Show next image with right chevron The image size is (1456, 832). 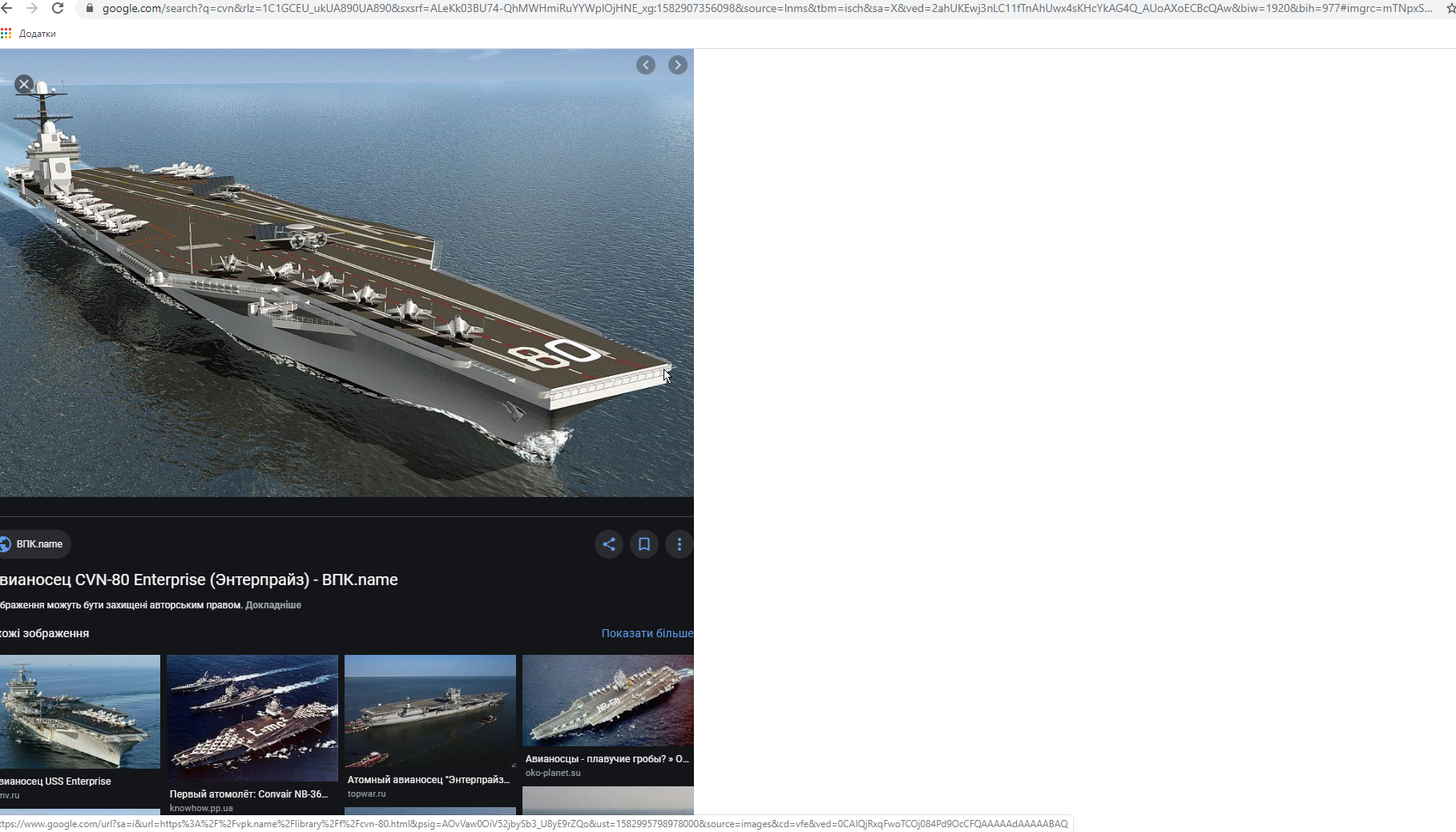click(678, 65)
